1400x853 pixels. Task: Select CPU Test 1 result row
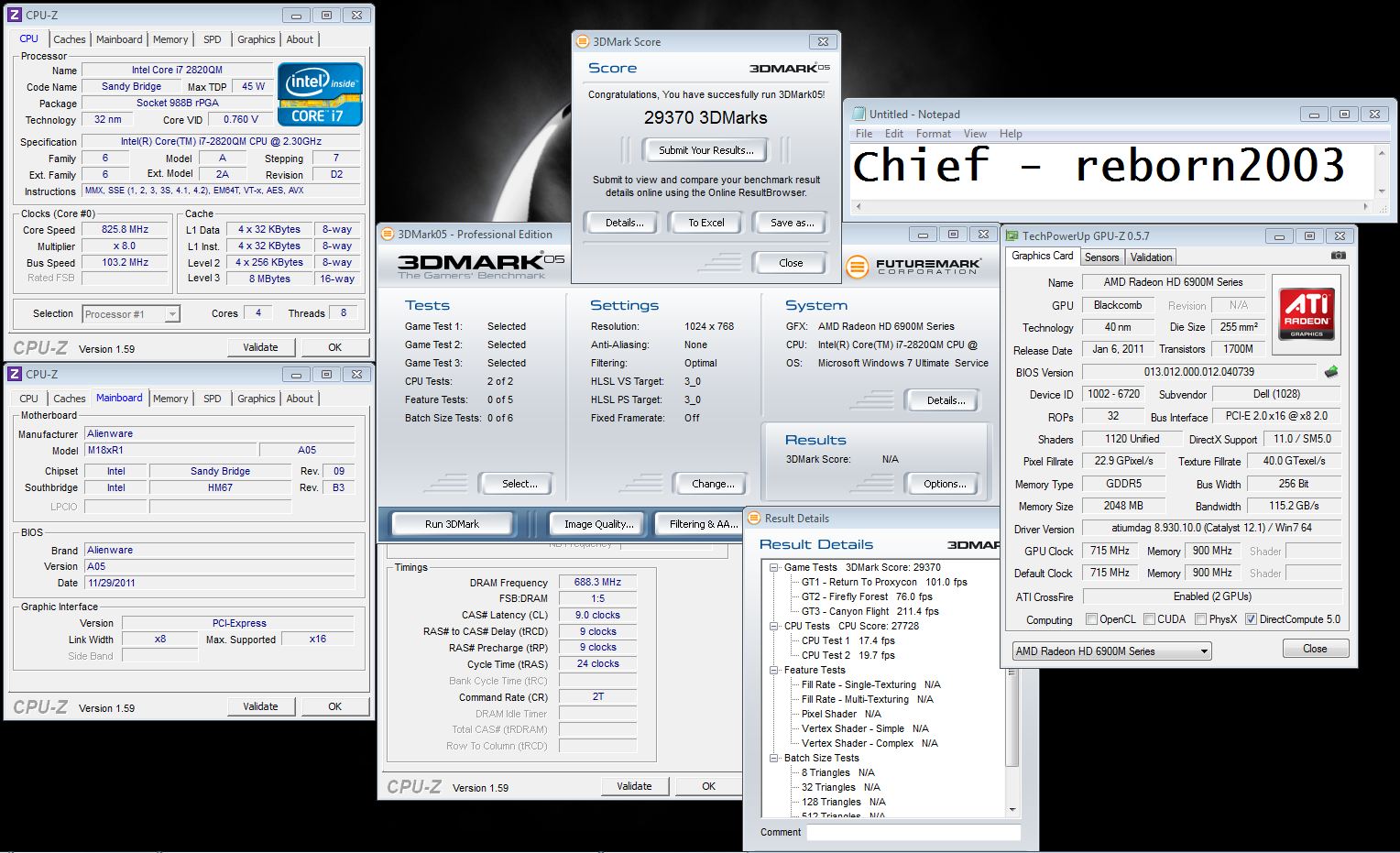coord(848,640)
